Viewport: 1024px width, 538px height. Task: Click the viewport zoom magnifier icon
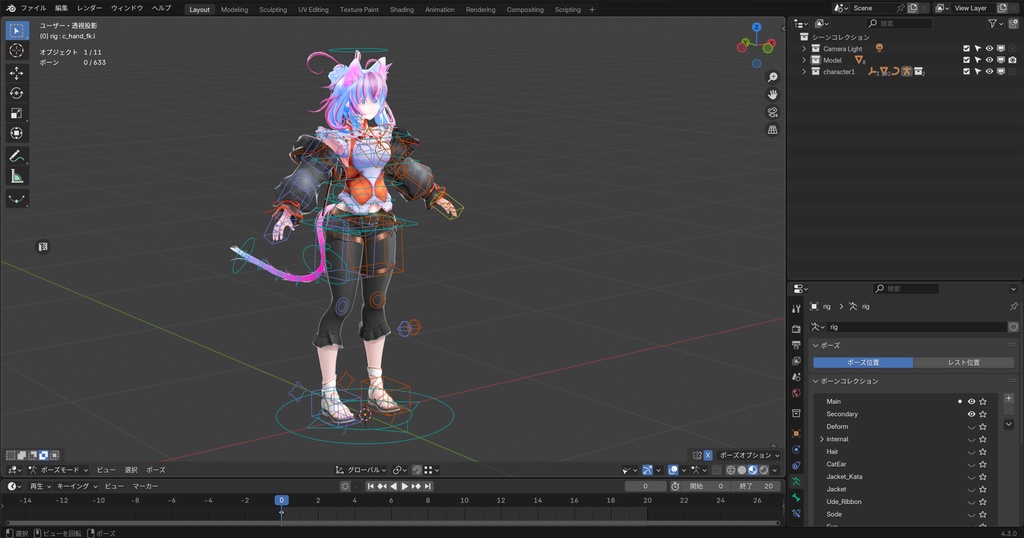(x=773, y=77)
